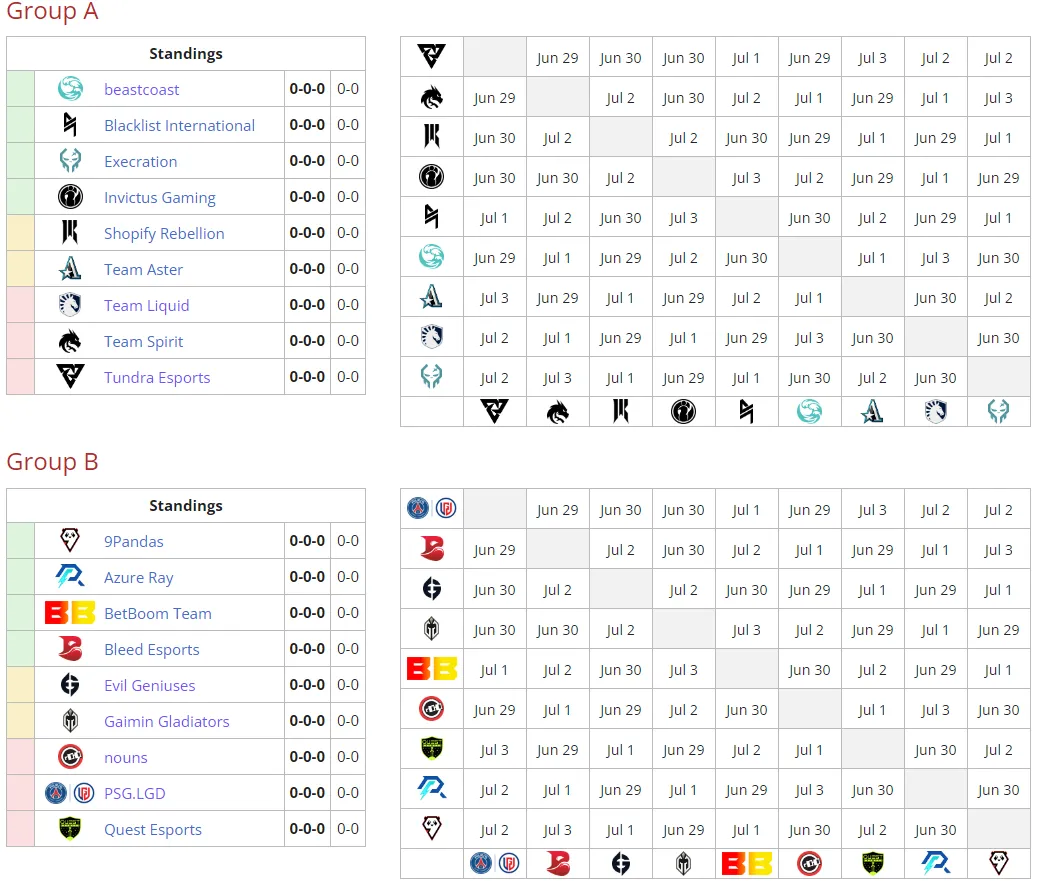The width and height of the screenshot is (1049, 881).
Task: Click the beastcoast logo in Group A standings
Action: point(70,88)
